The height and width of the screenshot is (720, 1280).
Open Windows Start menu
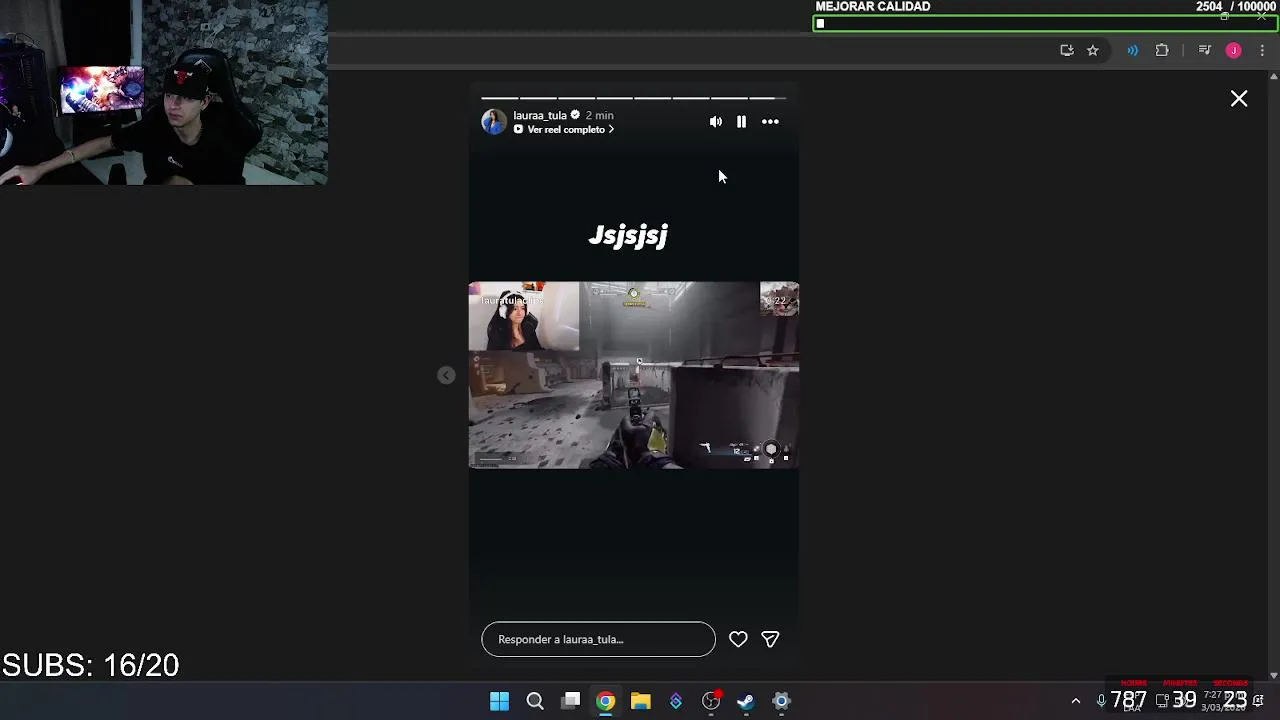point(499,701)
